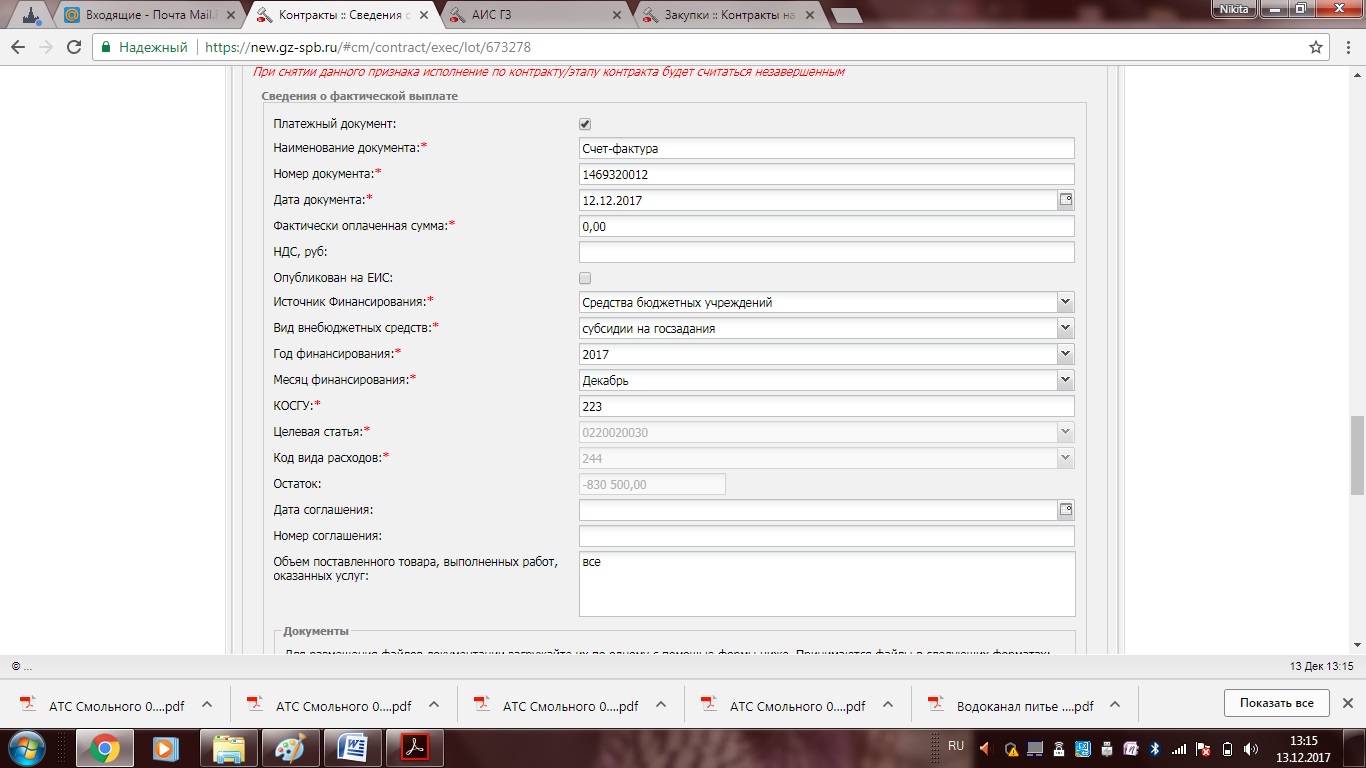
Task: Go back to the previous browser page
Action: [19, 47]
